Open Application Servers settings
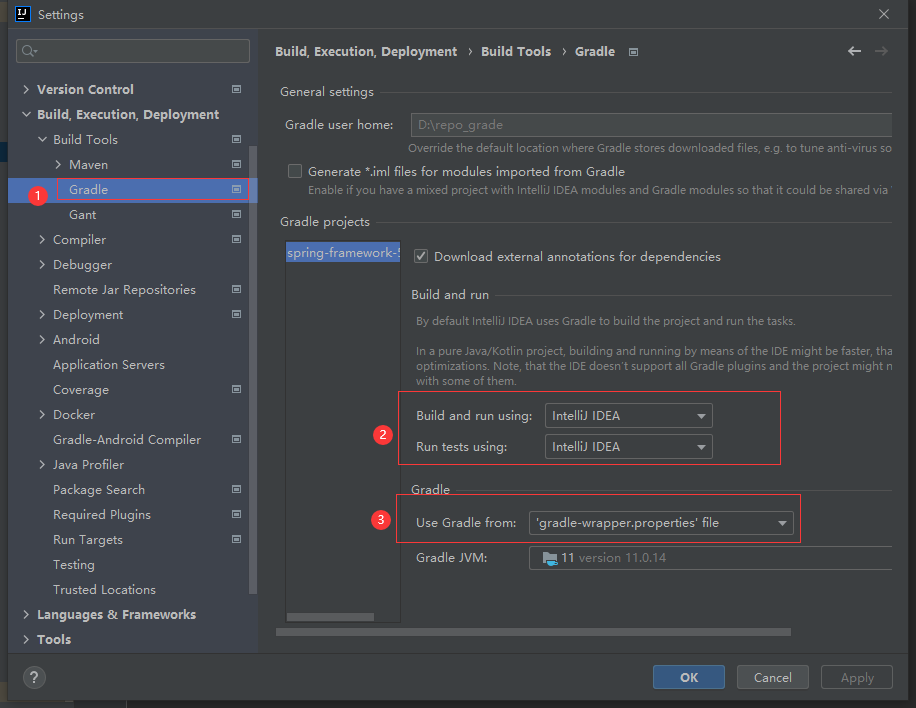The image size is (916, 708). click(109, 365)
